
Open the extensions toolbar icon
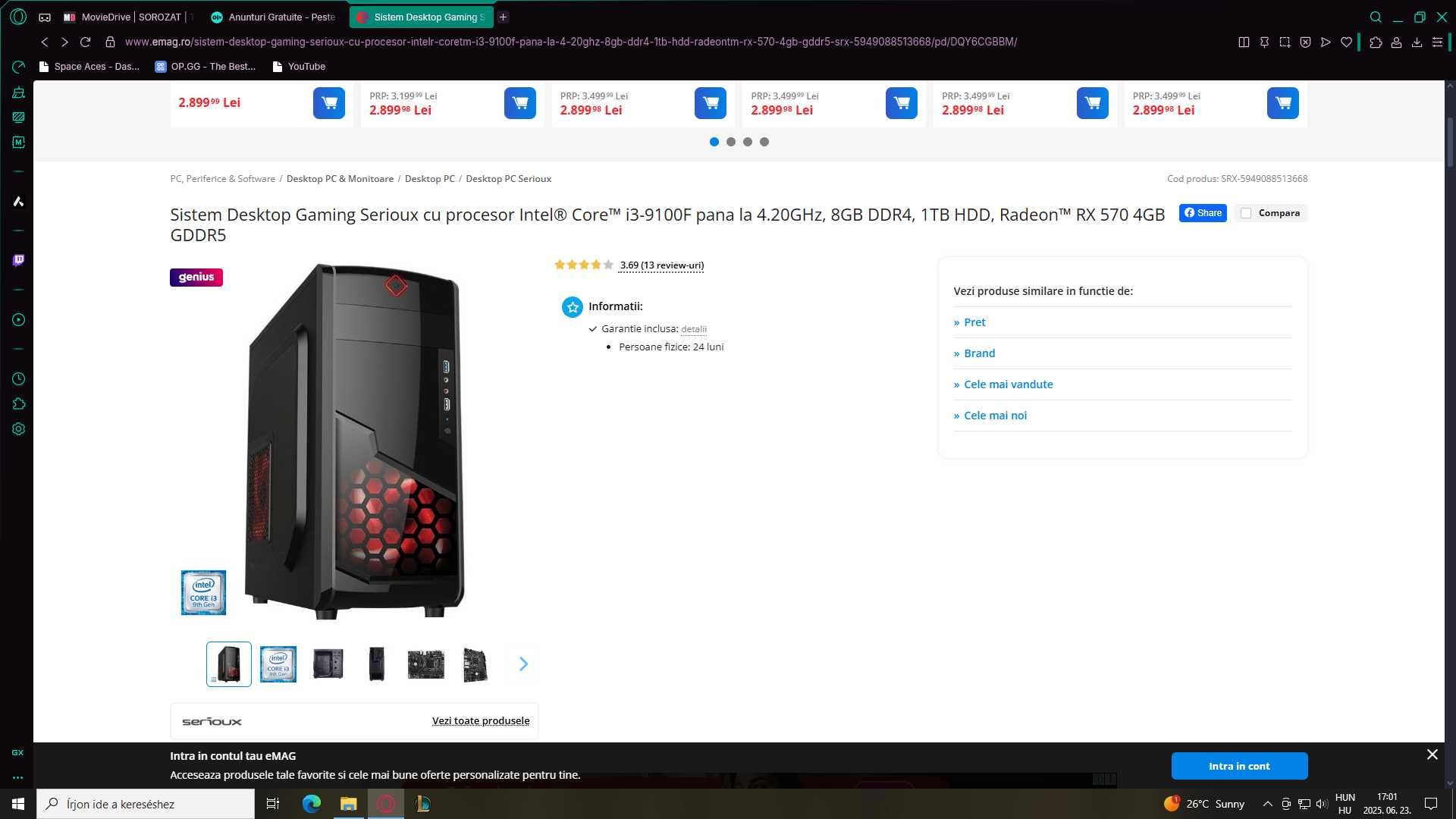point(1376,42)
